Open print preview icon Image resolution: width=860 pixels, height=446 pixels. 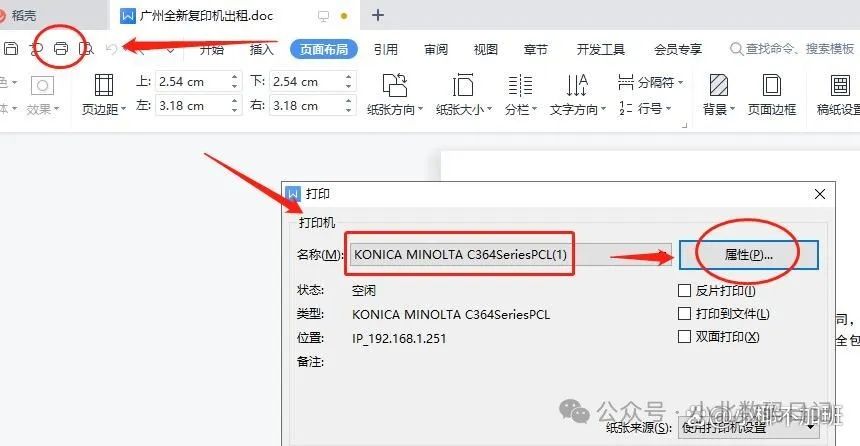click(x=86, y=49)
